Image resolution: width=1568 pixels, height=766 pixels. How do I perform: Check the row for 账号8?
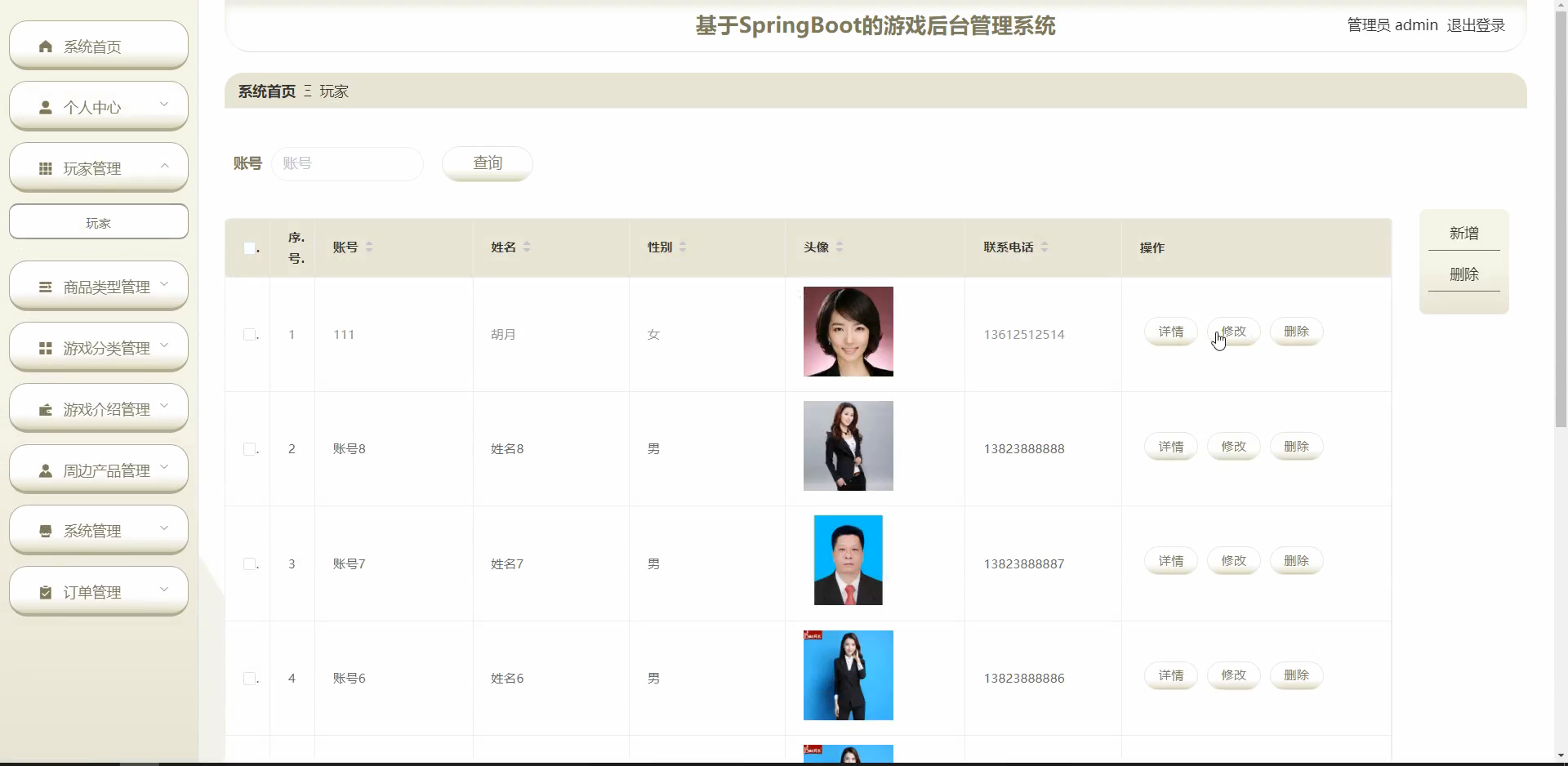[250, 448]
